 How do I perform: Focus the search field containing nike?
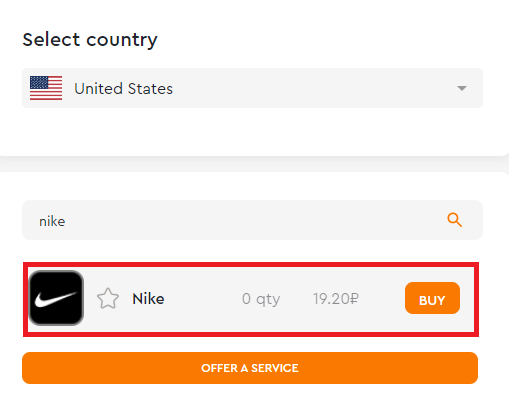[252, 220]
